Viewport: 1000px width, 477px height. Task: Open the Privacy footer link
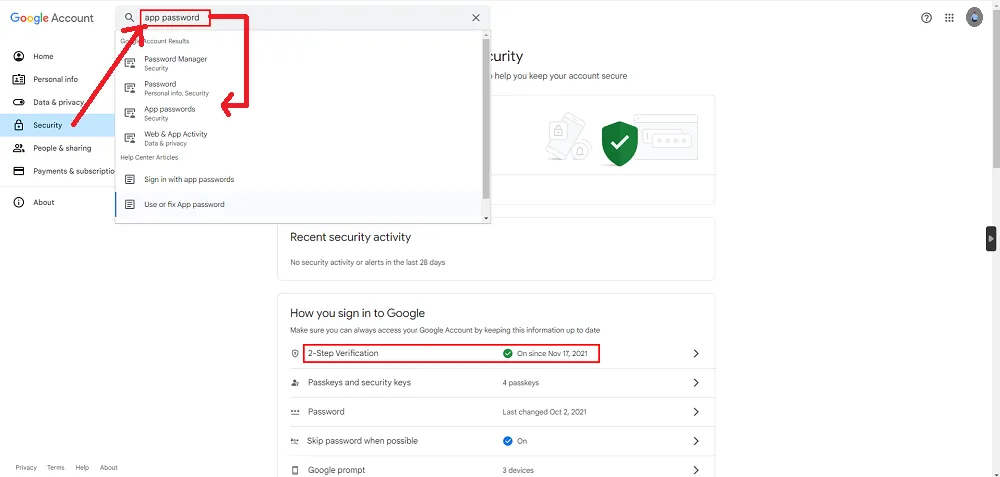[26, 467]
